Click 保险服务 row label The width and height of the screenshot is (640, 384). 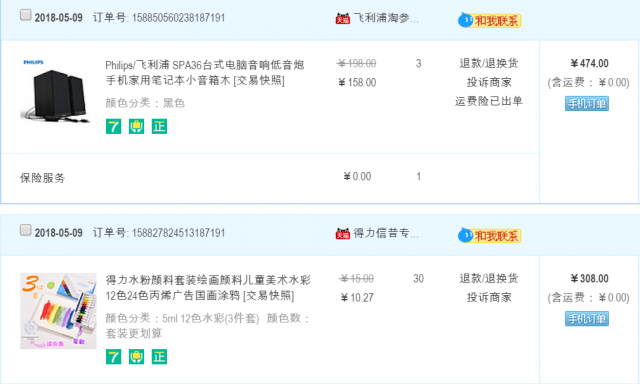(42, 178)
